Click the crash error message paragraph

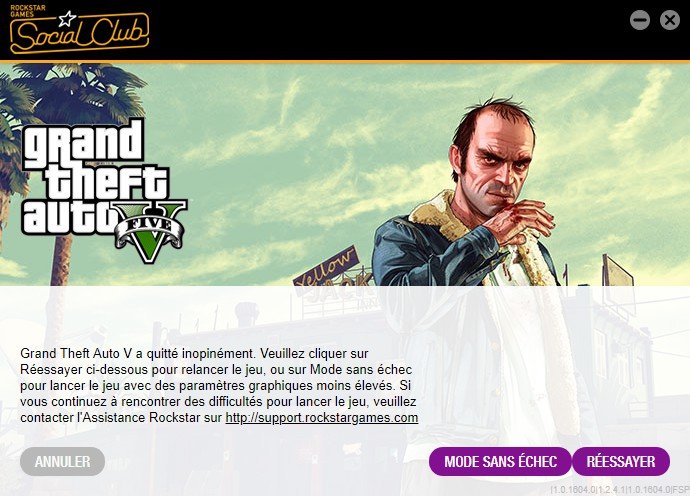pos(219,386)
